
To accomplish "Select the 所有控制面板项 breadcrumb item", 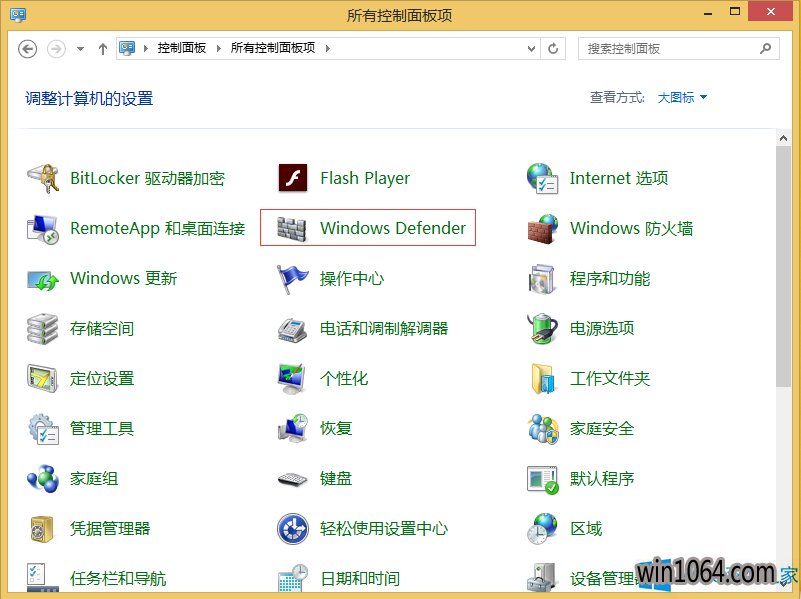I will coord(273,48).
